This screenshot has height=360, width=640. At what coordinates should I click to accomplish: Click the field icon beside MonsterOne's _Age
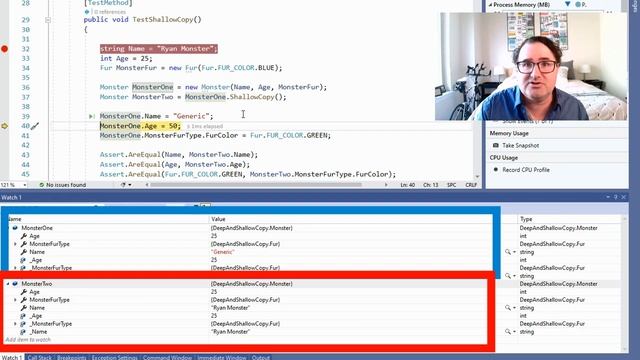point(23,260)
